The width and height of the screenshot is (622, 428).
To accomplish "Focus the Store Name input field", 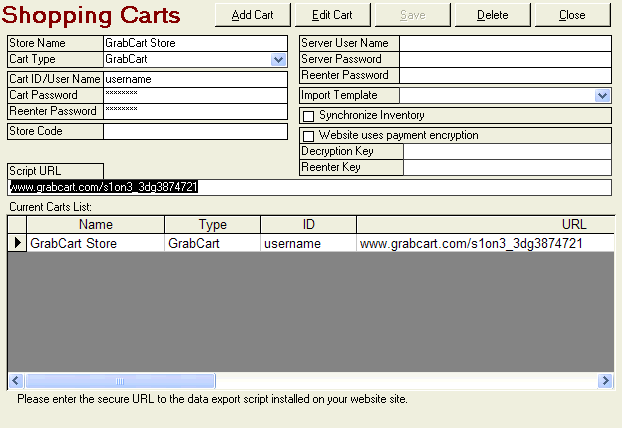I will pos(195,43).
